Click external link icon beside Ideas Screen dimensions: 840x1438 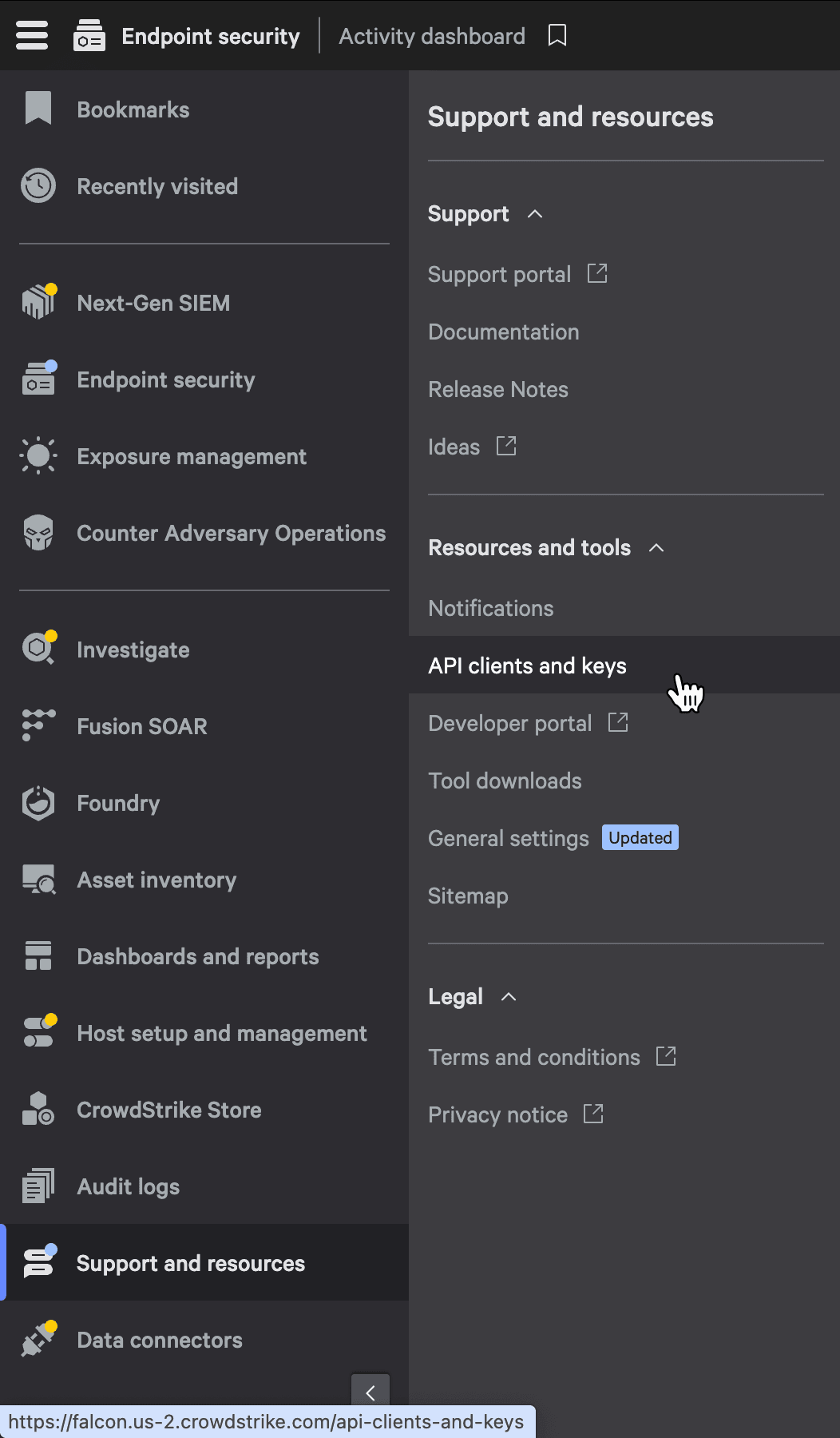[x=506, y=446]
